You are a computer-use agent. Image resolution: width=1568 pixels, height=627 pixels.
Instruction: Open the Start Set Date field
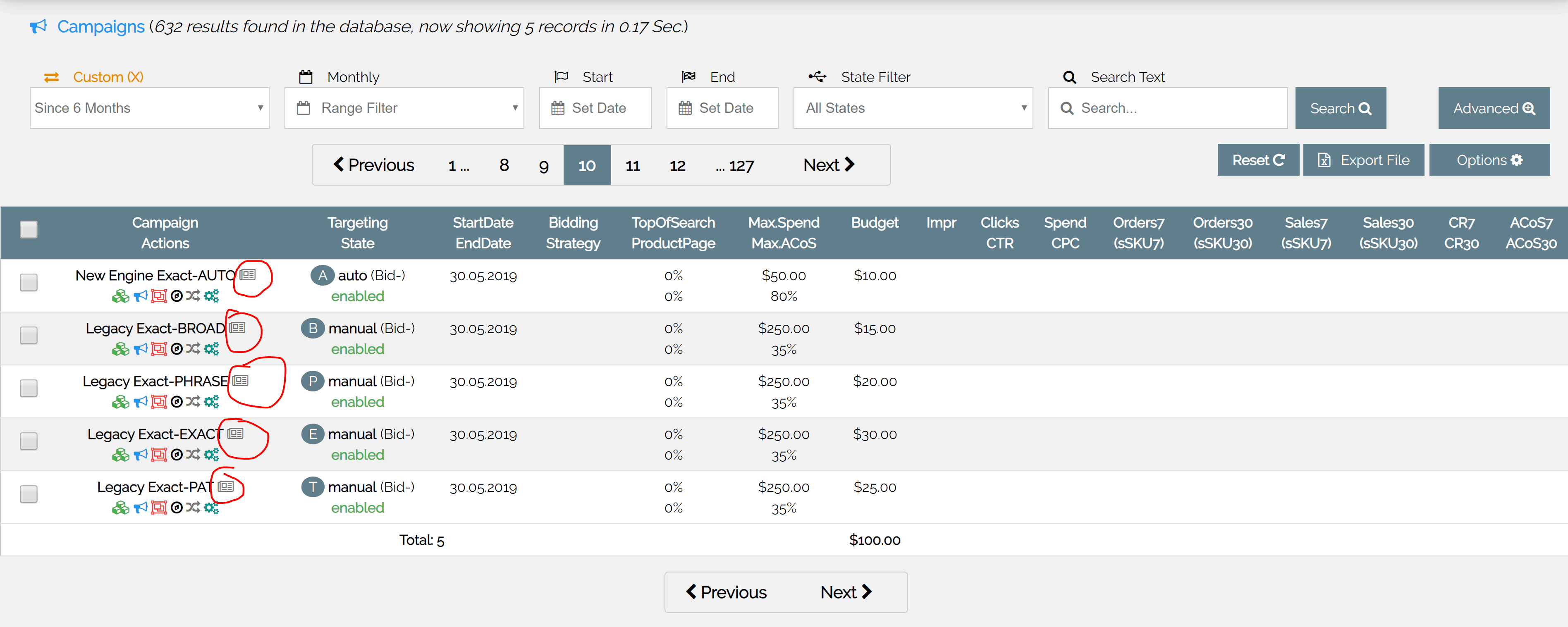pyautogui.click(x=595, y=108)
